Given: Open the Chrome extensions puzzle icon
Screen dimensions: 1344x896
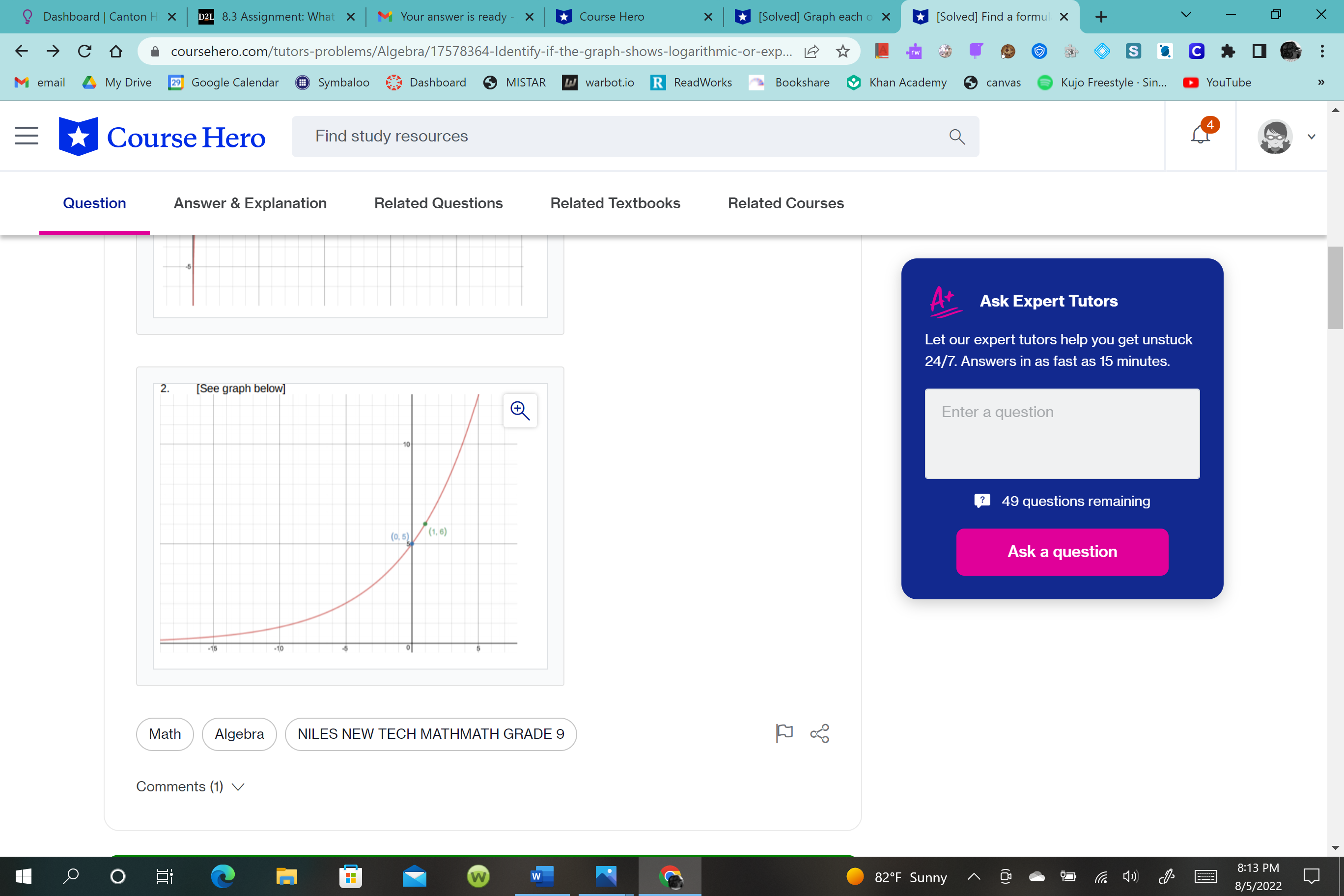Looking at the screenshot, I should click(1228, 52).
